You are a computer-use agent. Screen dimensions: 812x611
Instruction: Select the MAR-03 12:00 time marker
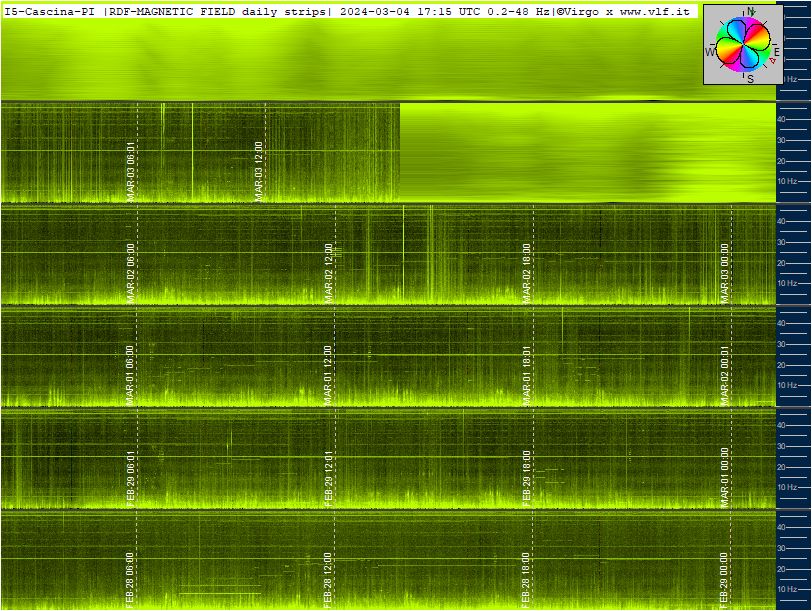coord(259,172)
